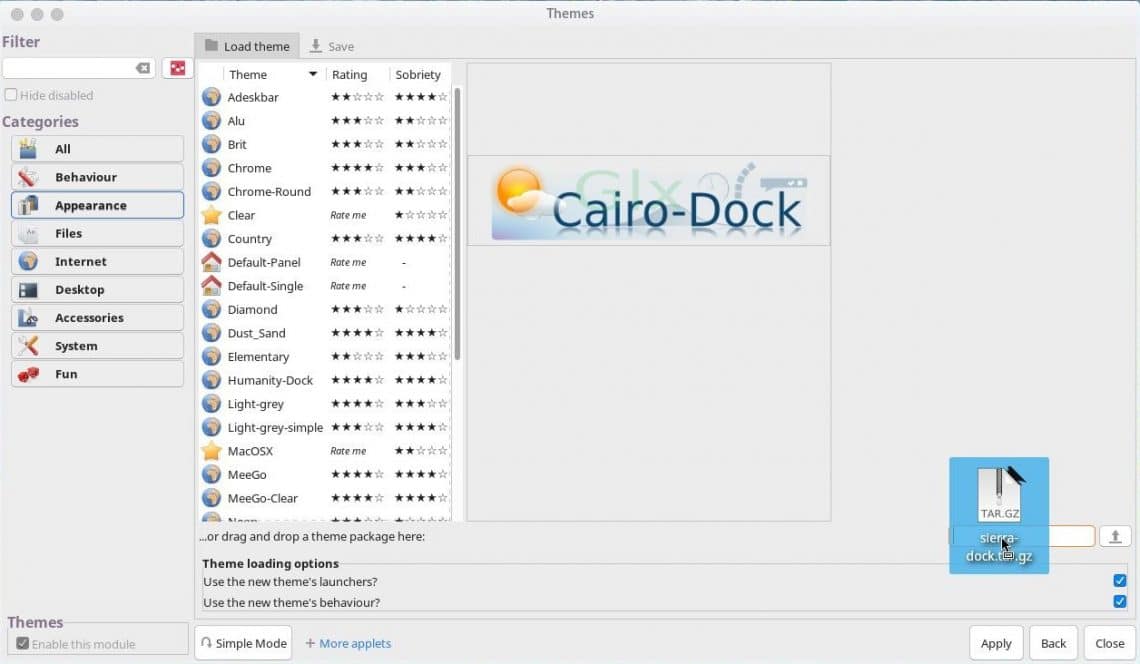Click the Filter search text field

click(x=68, y=68)
